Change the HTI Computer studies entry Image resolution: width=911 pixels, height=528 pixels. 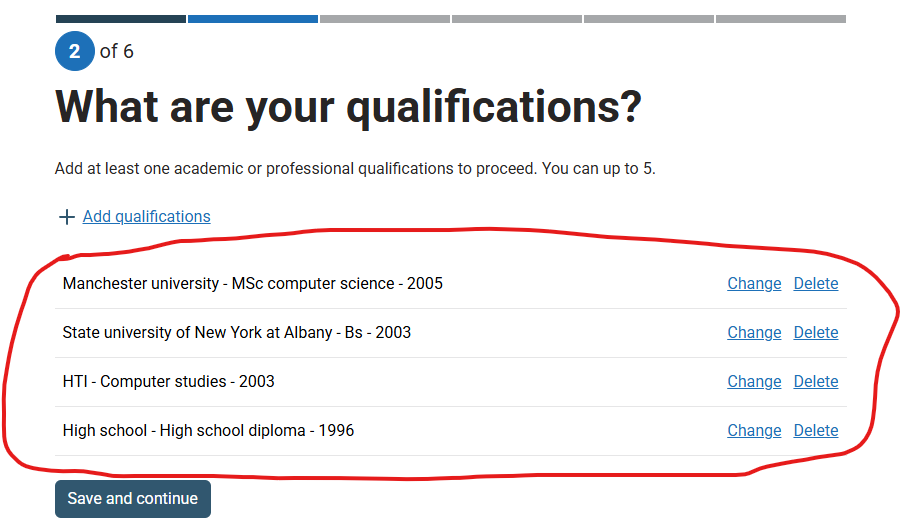(x=754, y=382)
